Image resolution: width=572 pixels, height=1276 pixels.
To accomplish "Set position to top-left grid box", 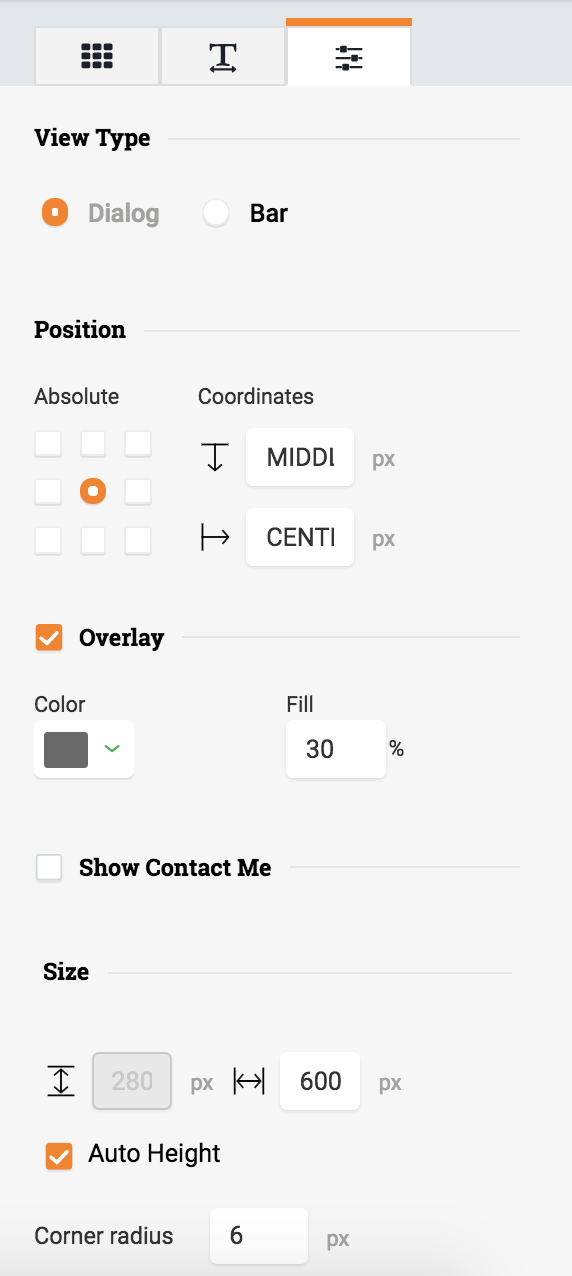I will coord(48,443).
